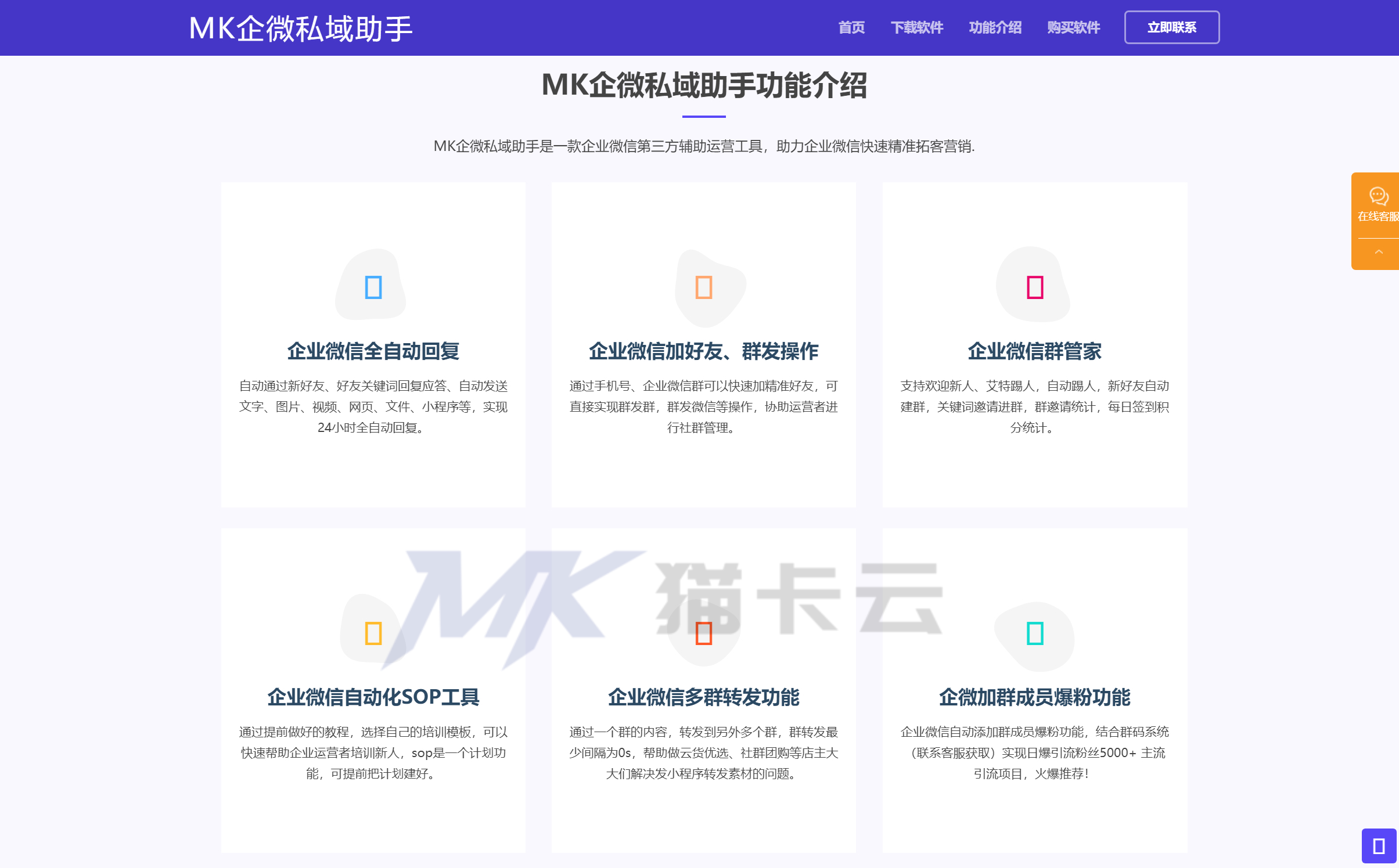Image resolution: width=1399 pixels, height=868 pixels.
Task: Click the description starting 通过一个群的内容
Action: 704,752
